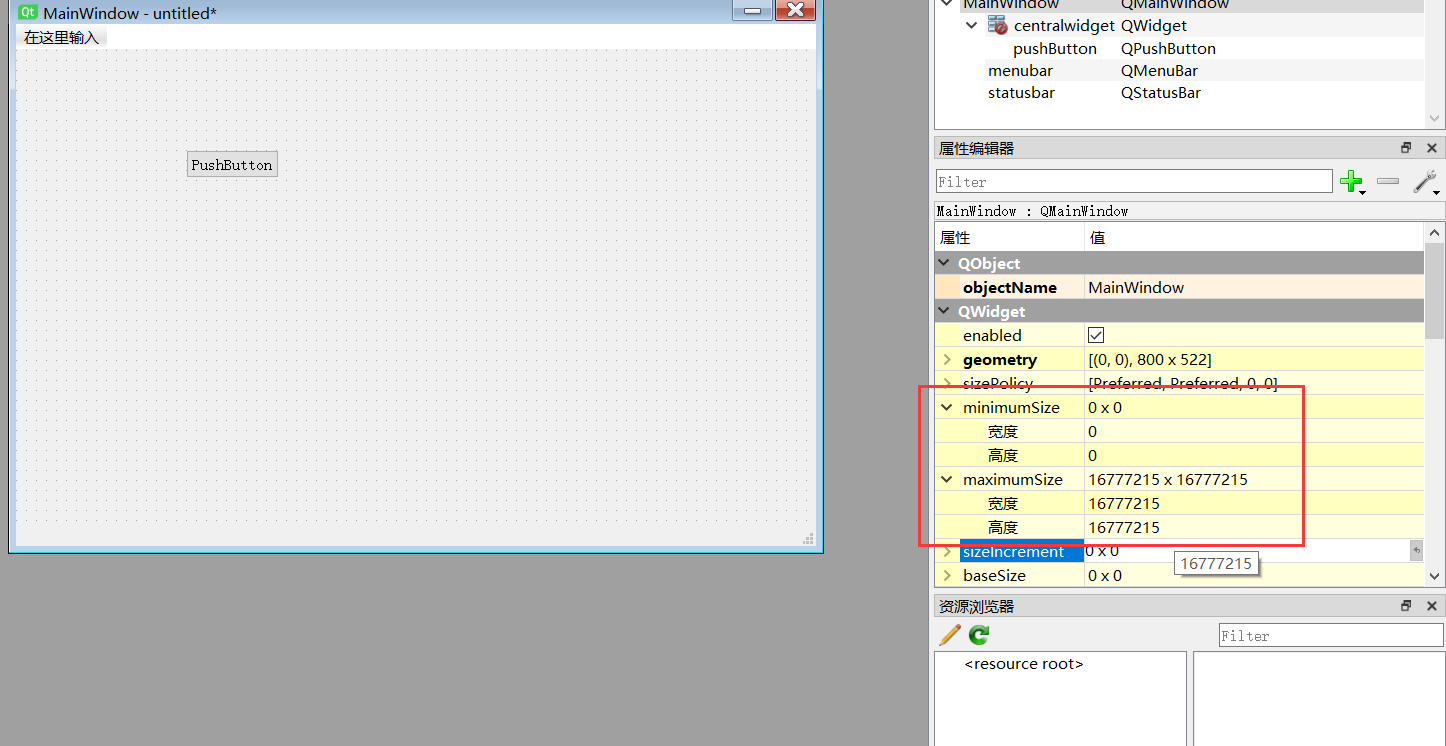This screenshot has height=746, width=1446.
Task: Click the resource browser Filter field
Action: (1331, 635)
